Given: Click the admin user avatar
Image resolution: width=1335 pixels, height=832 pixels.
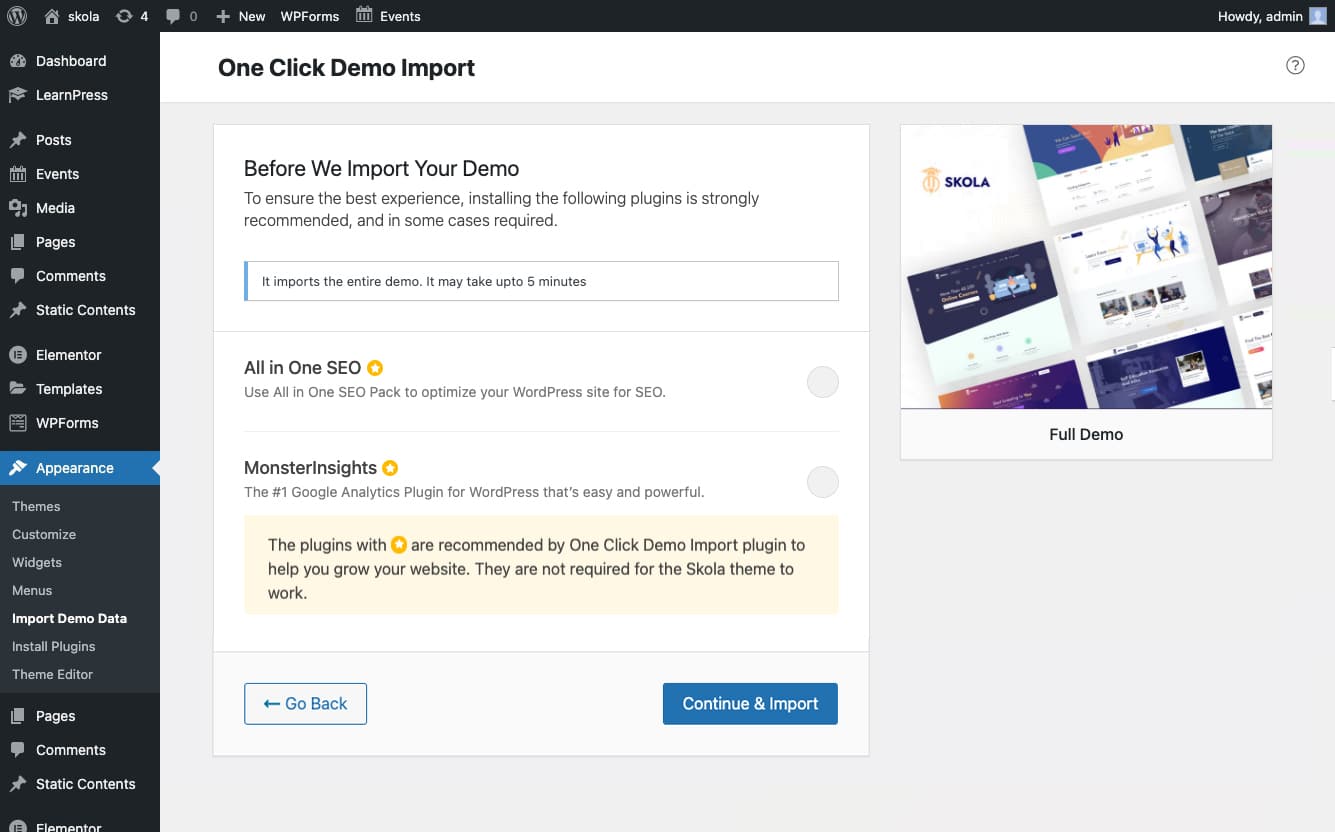Looking at the screenshot, I should (1318, 16).
